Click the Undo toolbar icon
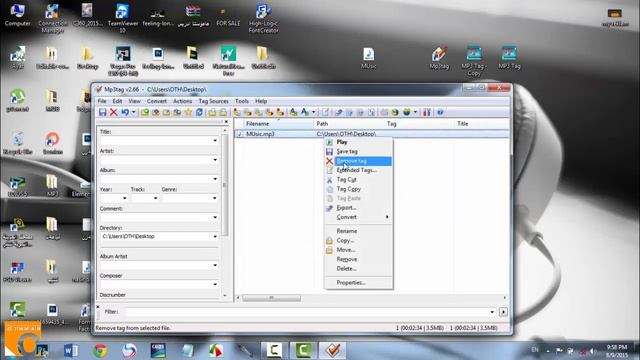640x360 pixels. point(125,112)
